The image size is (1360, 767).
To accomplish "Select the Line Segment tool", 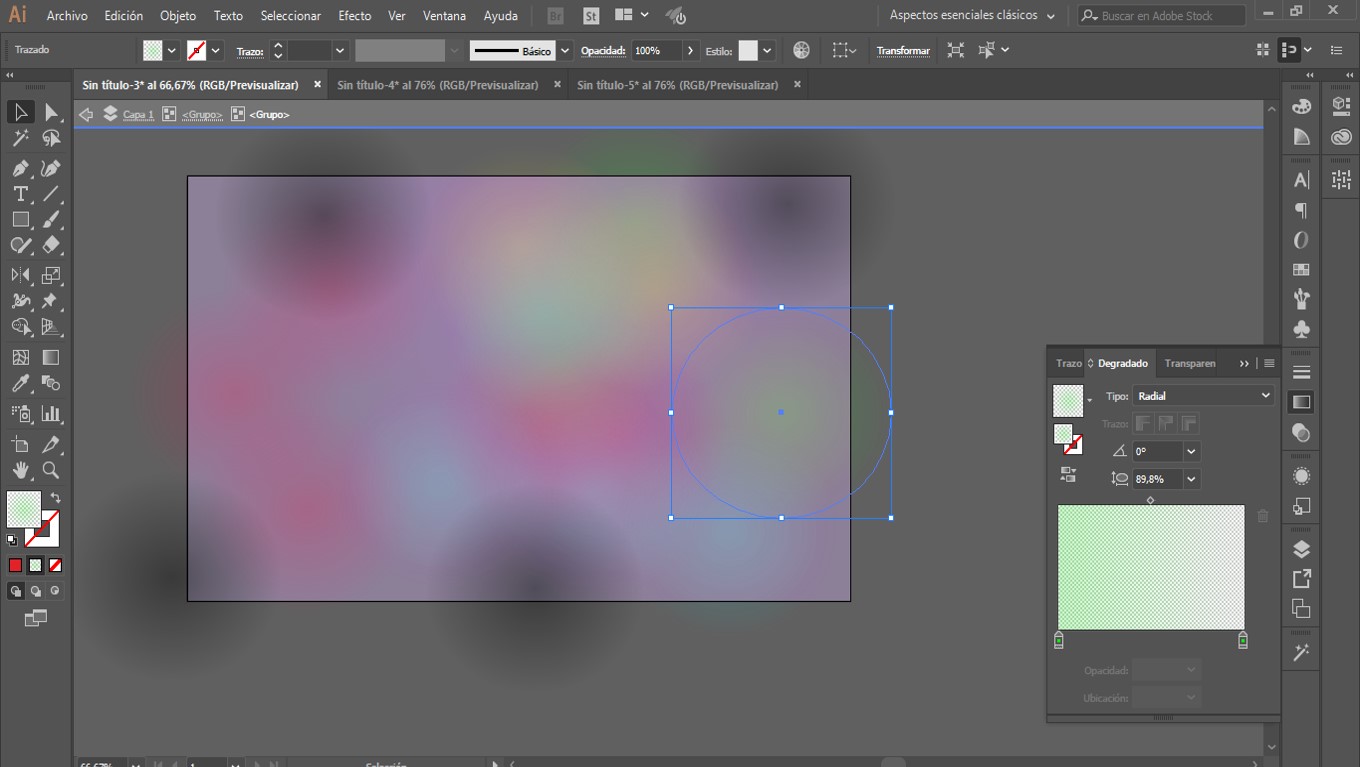I will [x=51, y=194].
